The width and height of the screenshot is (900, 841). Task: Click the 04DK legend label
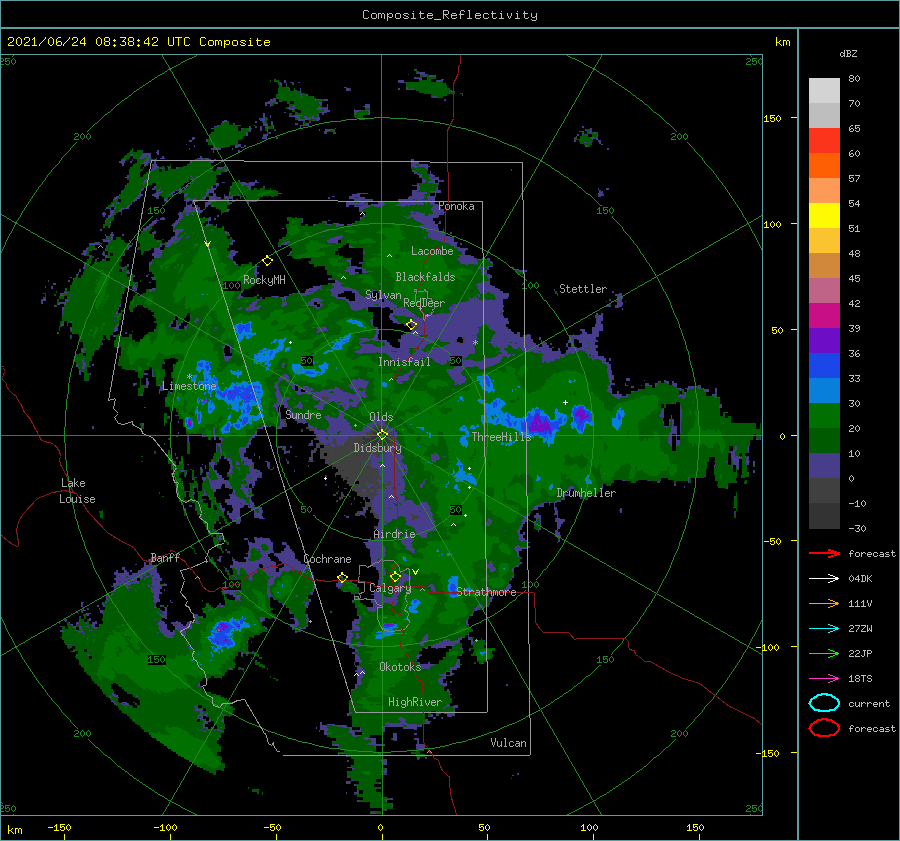click(x=860, y=579)
